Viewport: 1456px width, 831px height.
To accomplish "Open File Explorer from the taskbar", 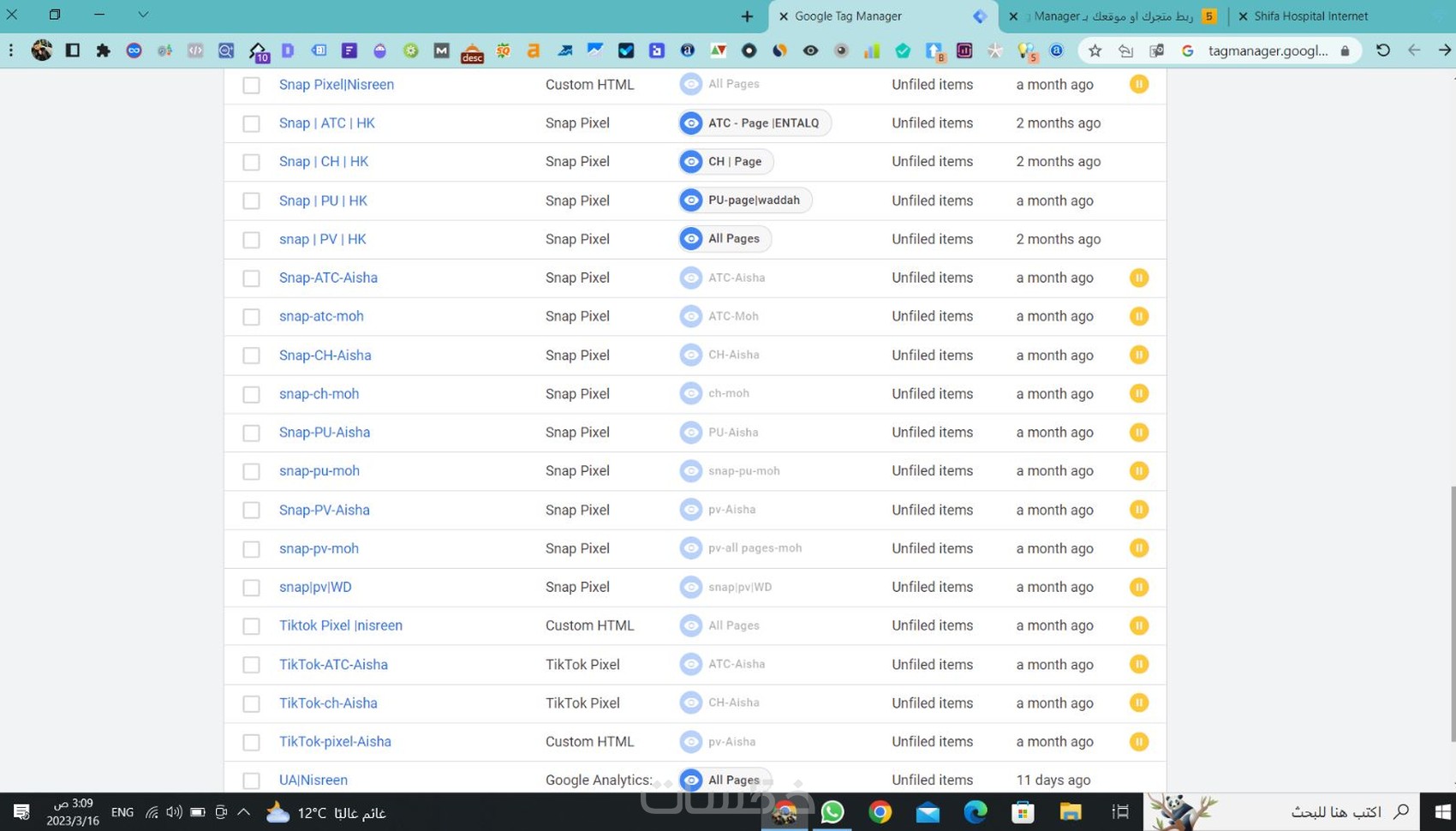I will pyautogui.click(x=1071, y=812).
